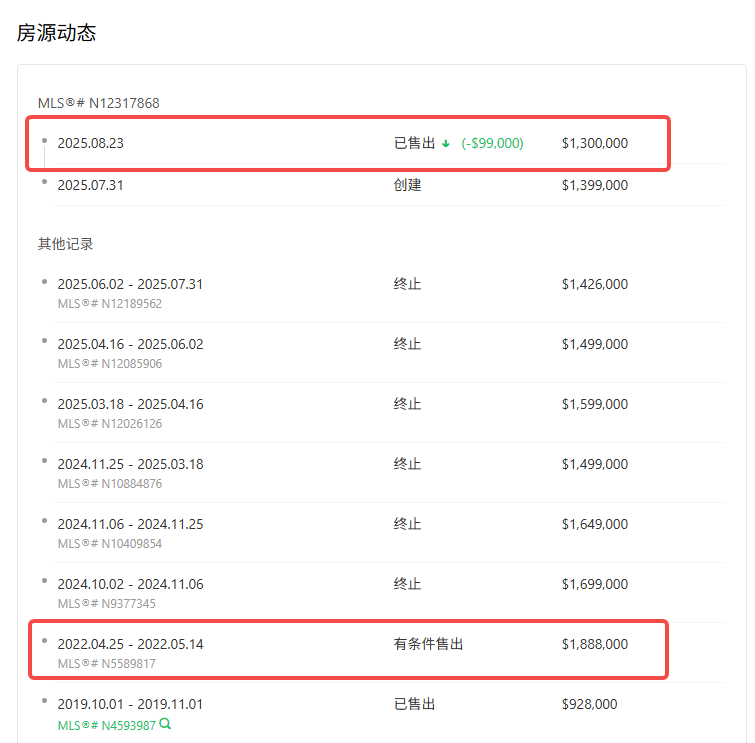Select the 2025.06.02 - 2025.07.31 record

(x=130, y=284)
